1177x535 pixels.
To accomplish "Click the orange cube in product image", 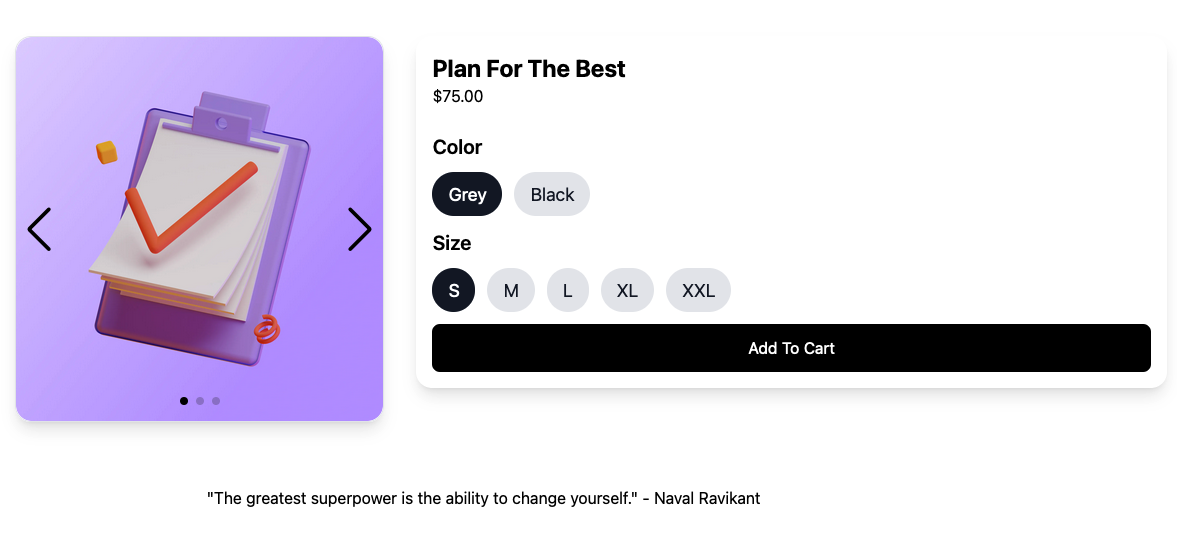I will [107, 152].
